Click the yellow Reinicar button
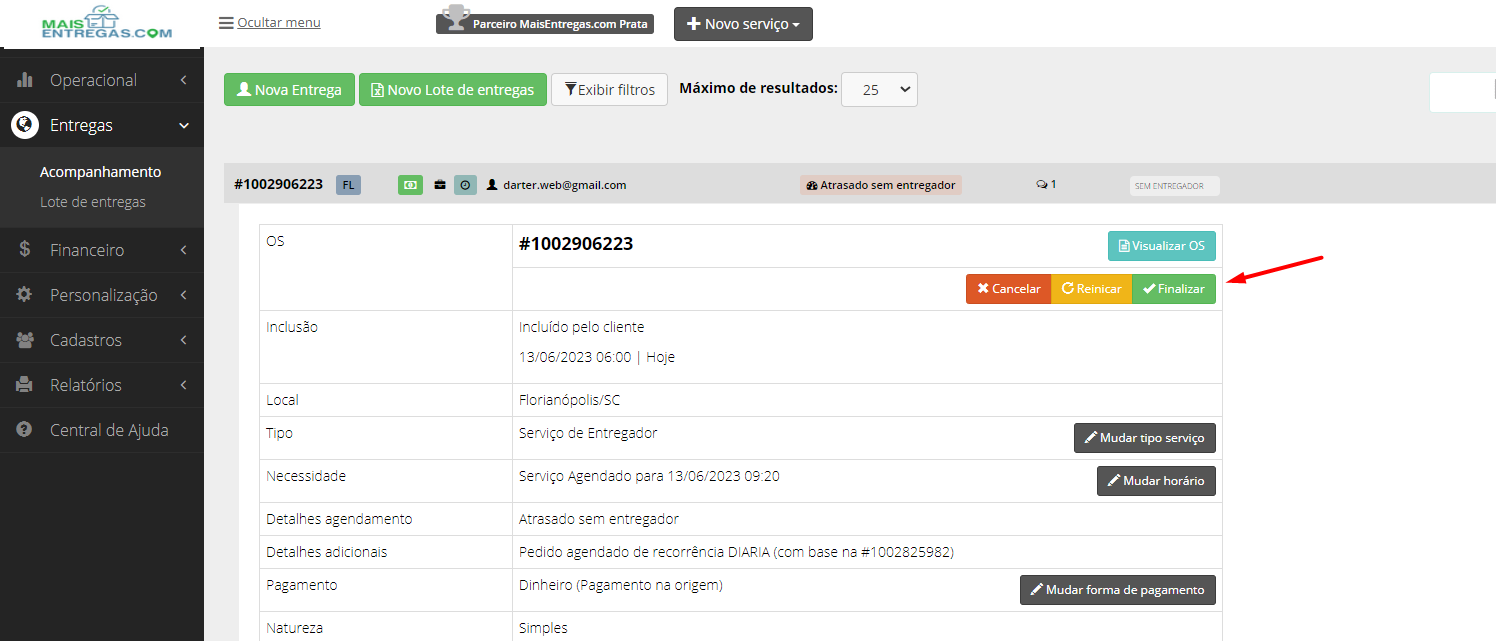This screenshot has width=1496, height=641. [1092, 289]
